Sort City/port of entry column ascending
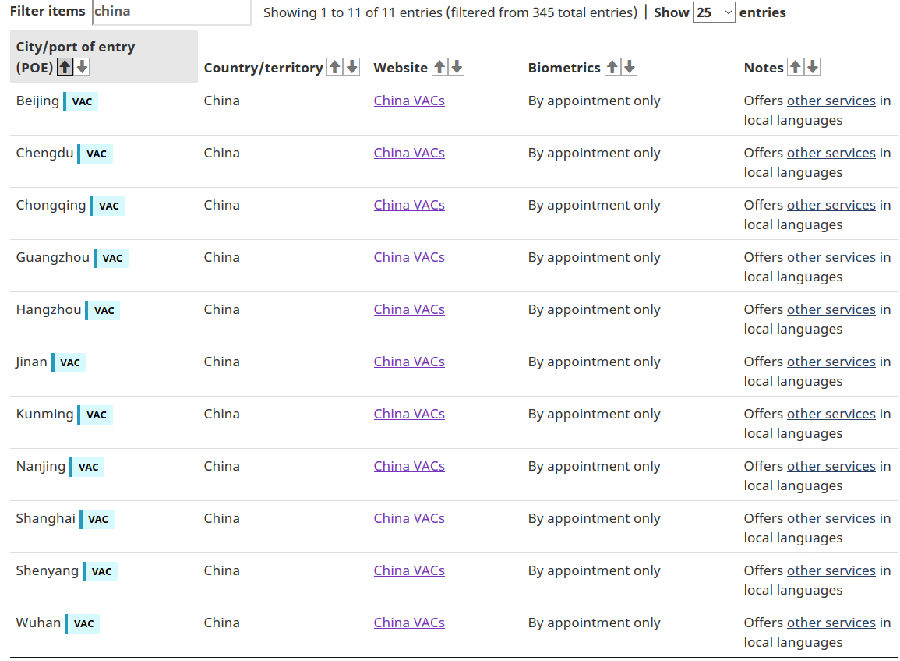900x661 pixels. (65, 67)
